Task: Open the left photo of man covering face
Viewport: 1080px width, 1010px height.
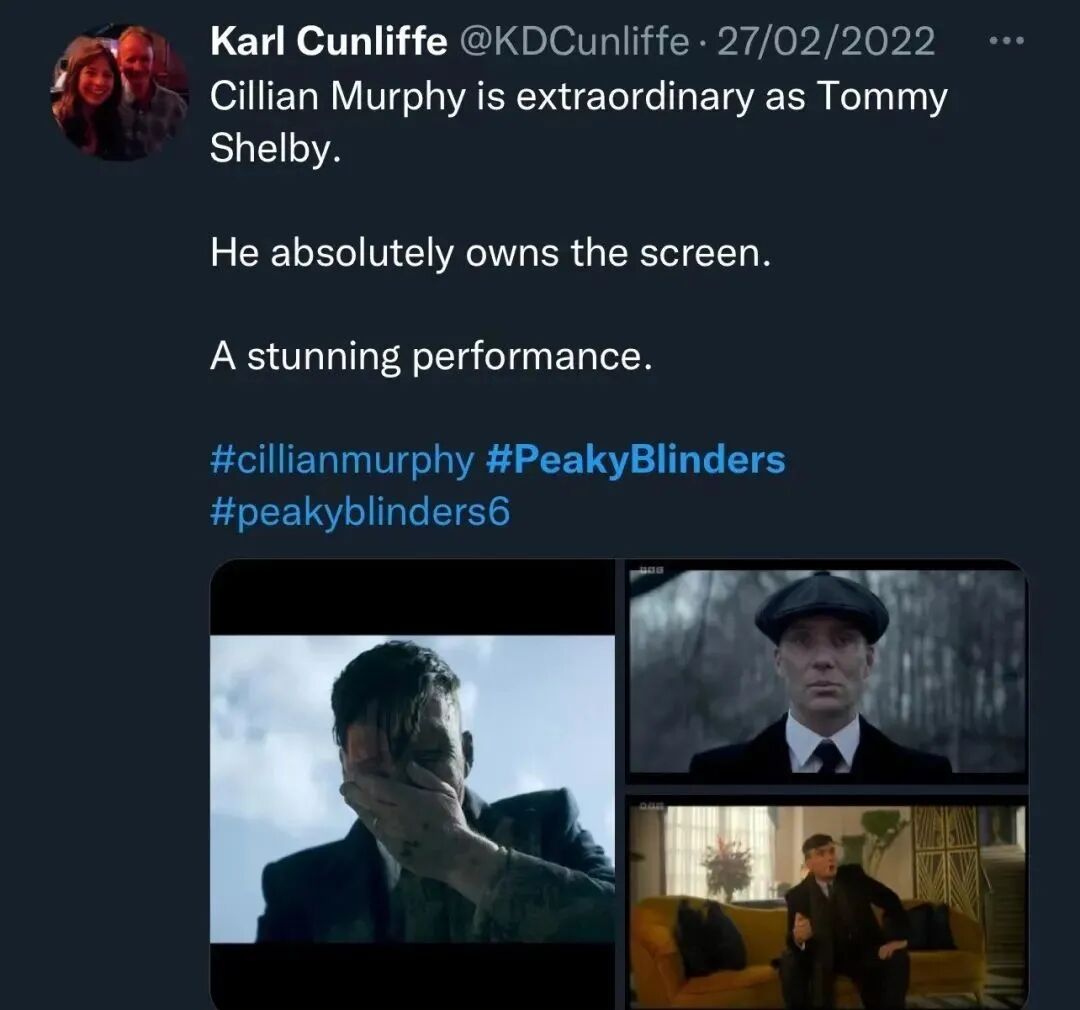Action: (x=412, y=788)
